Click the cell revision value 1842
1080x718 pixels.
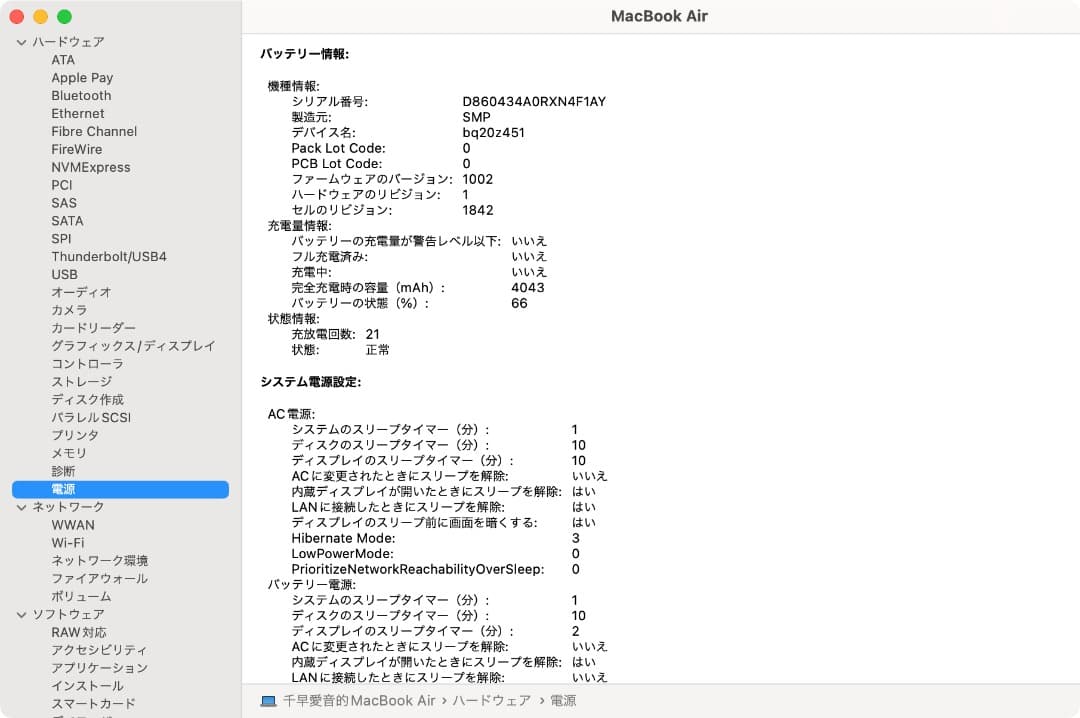(477, 210)
